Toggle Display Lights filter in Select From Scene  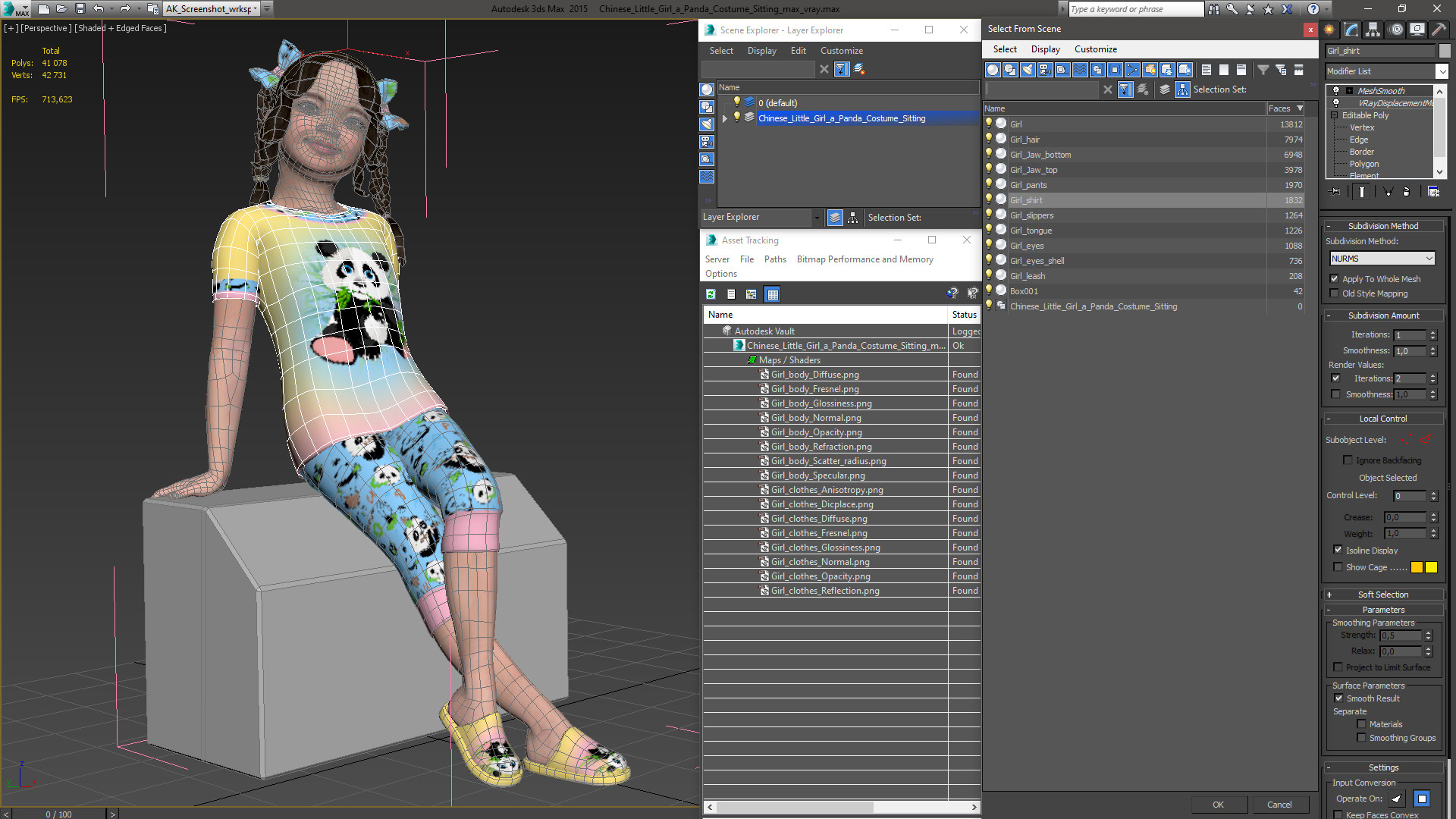point(1028,70)
